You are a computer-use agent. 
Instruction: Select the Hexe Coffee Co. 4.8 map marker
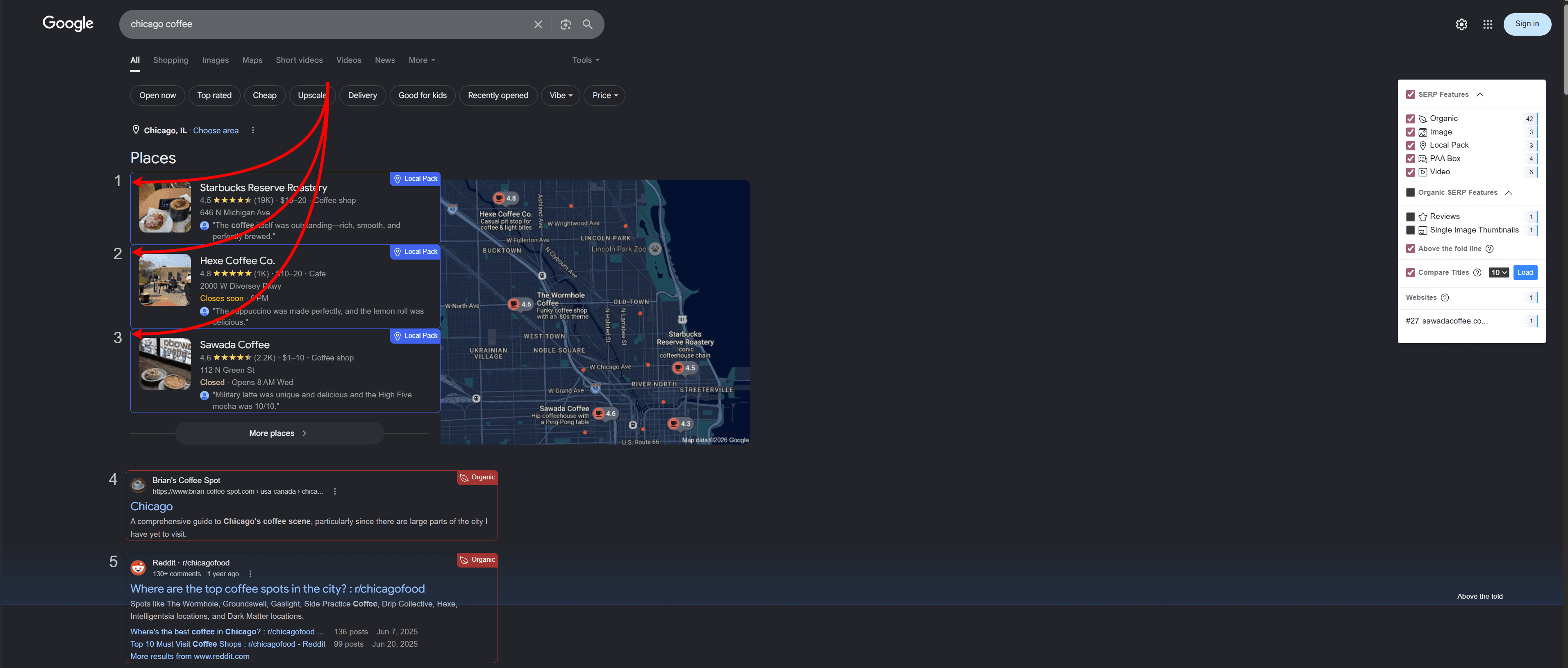[505, 198]
